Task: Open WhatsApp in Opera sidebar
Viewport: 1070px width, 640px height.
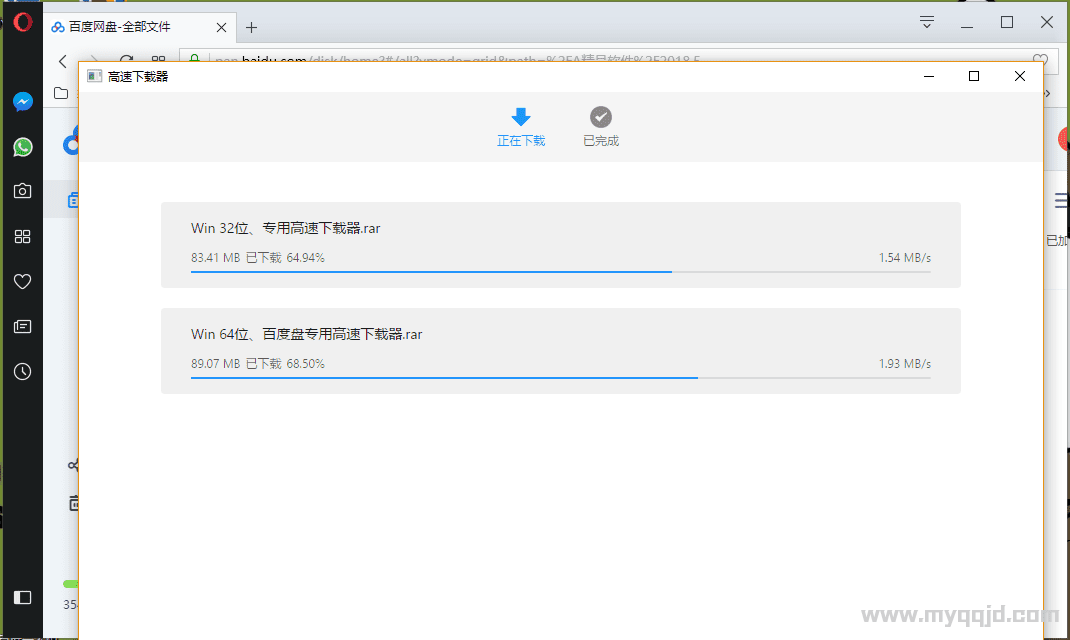Action: coord(23,147)
